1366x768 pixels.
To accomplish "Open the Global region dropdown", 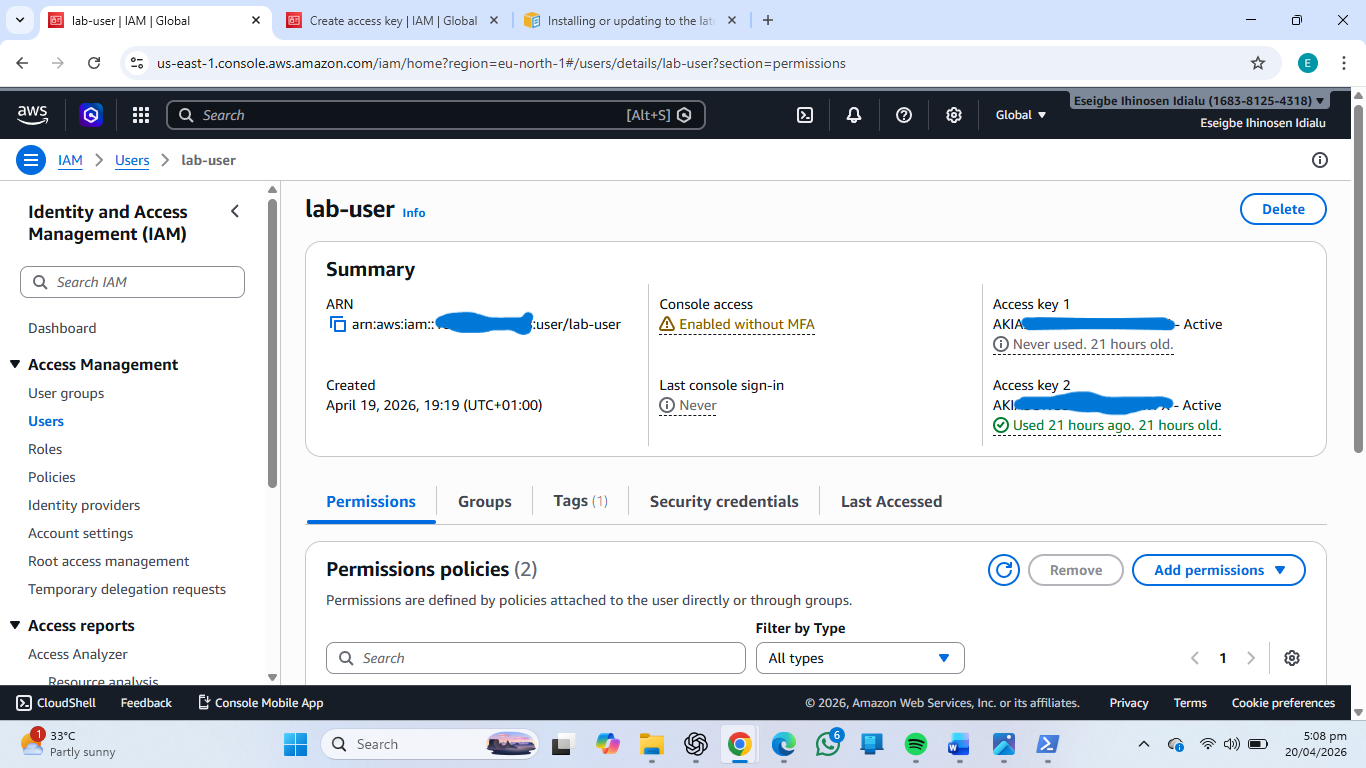I will point(1021,115).
